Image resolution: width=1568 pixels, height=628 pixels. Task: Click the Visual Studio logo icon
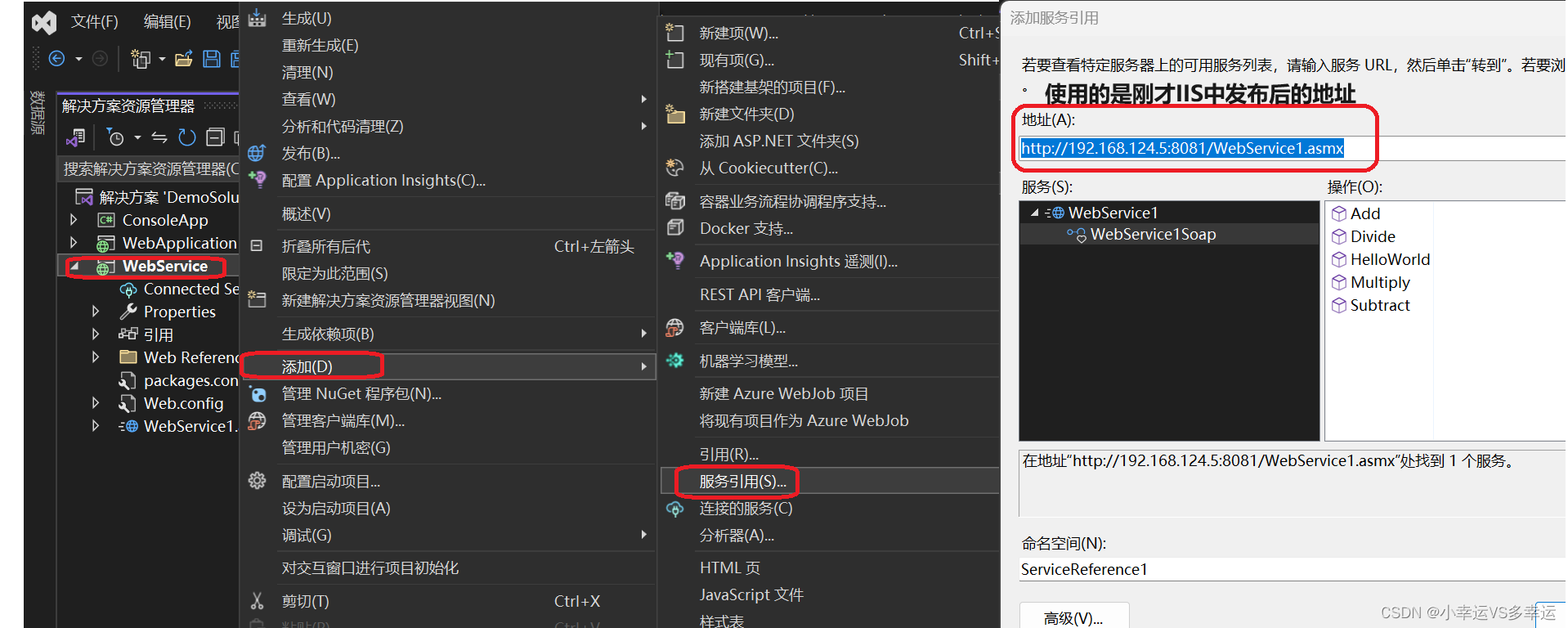pos(44,22)
